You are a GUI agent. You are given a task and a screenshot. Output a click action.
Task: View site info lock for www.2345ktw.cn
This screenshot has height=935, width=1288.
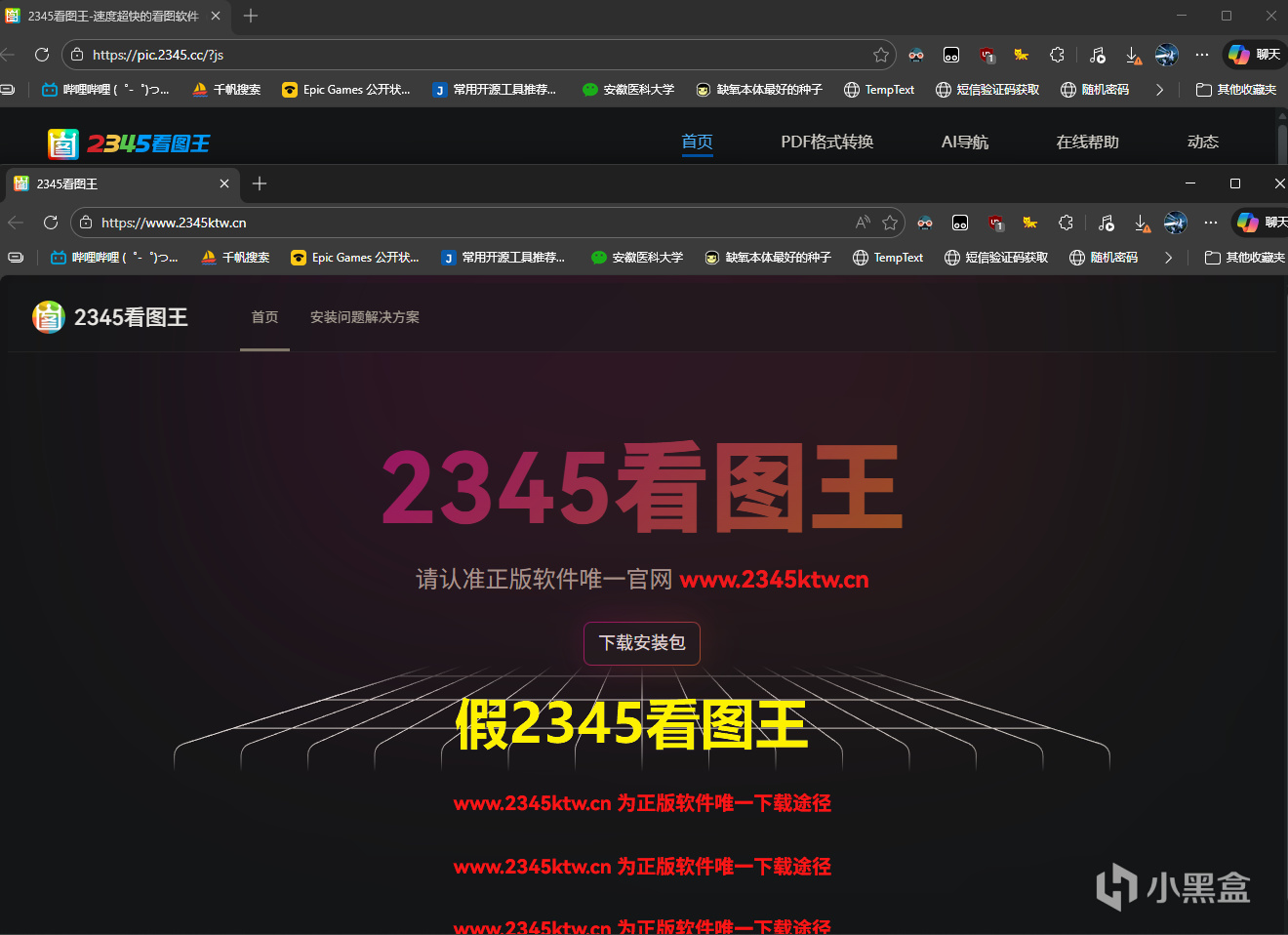(86, 223)
